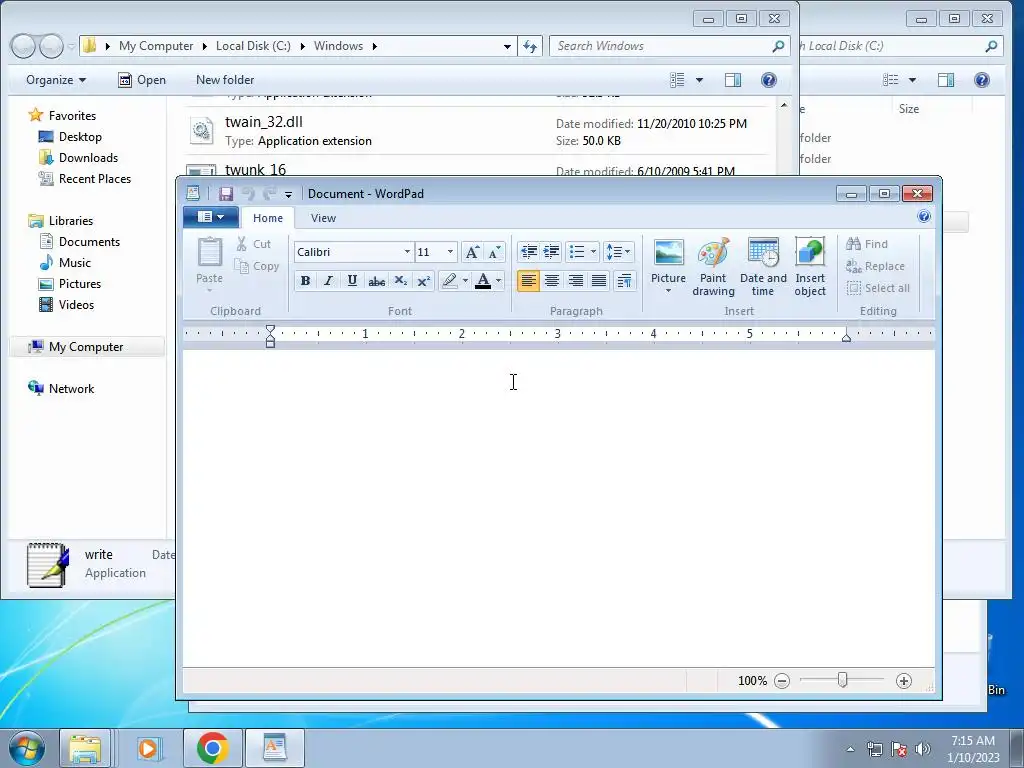This screenshot has height=768, width=1024.
Task: Click Copy in the Clipboard group
Action: tap(257, 266)
